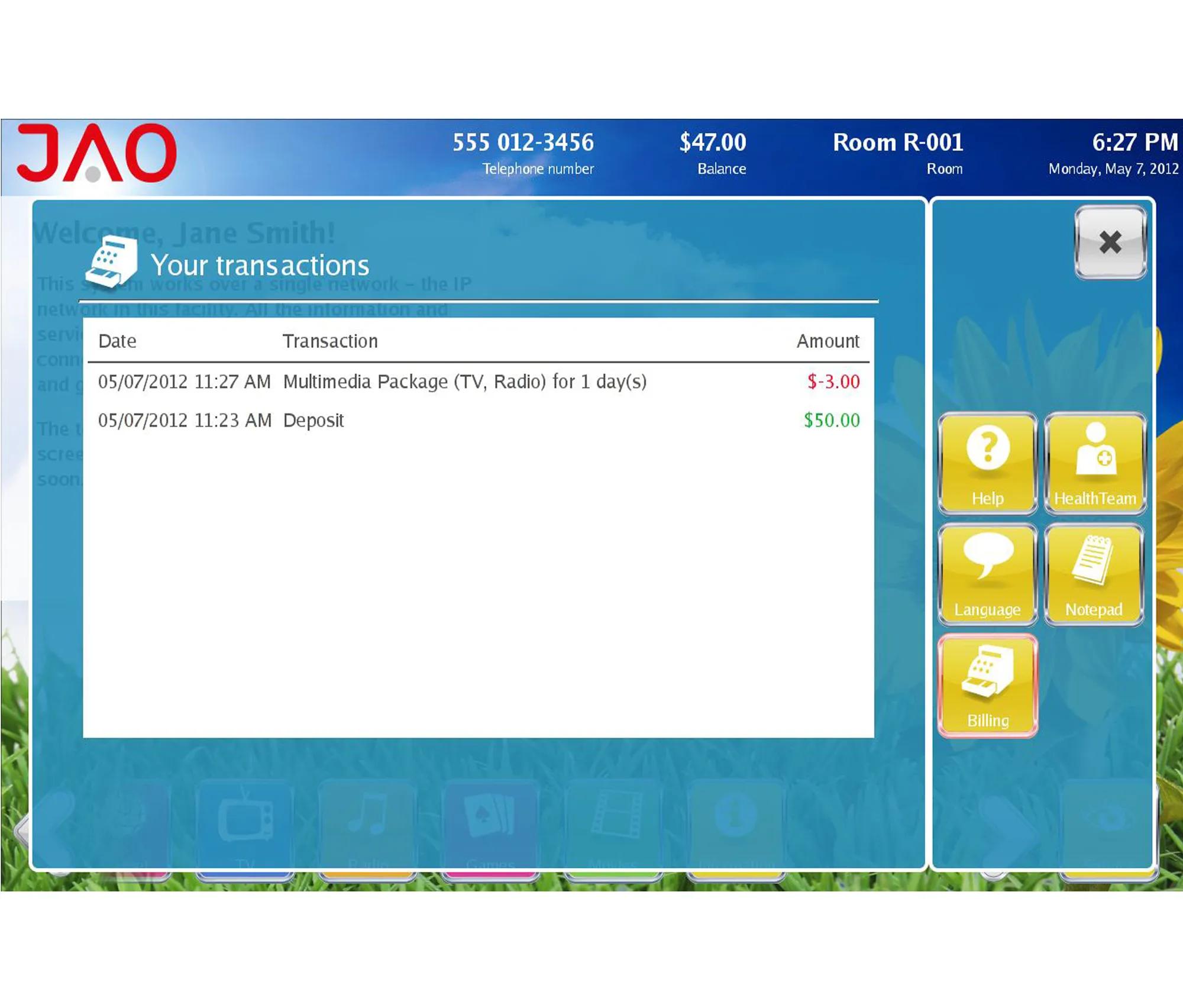Select the Multimedia Package transaction row
Viewport: 1183px width, 1008px height.
pos(464,382)
